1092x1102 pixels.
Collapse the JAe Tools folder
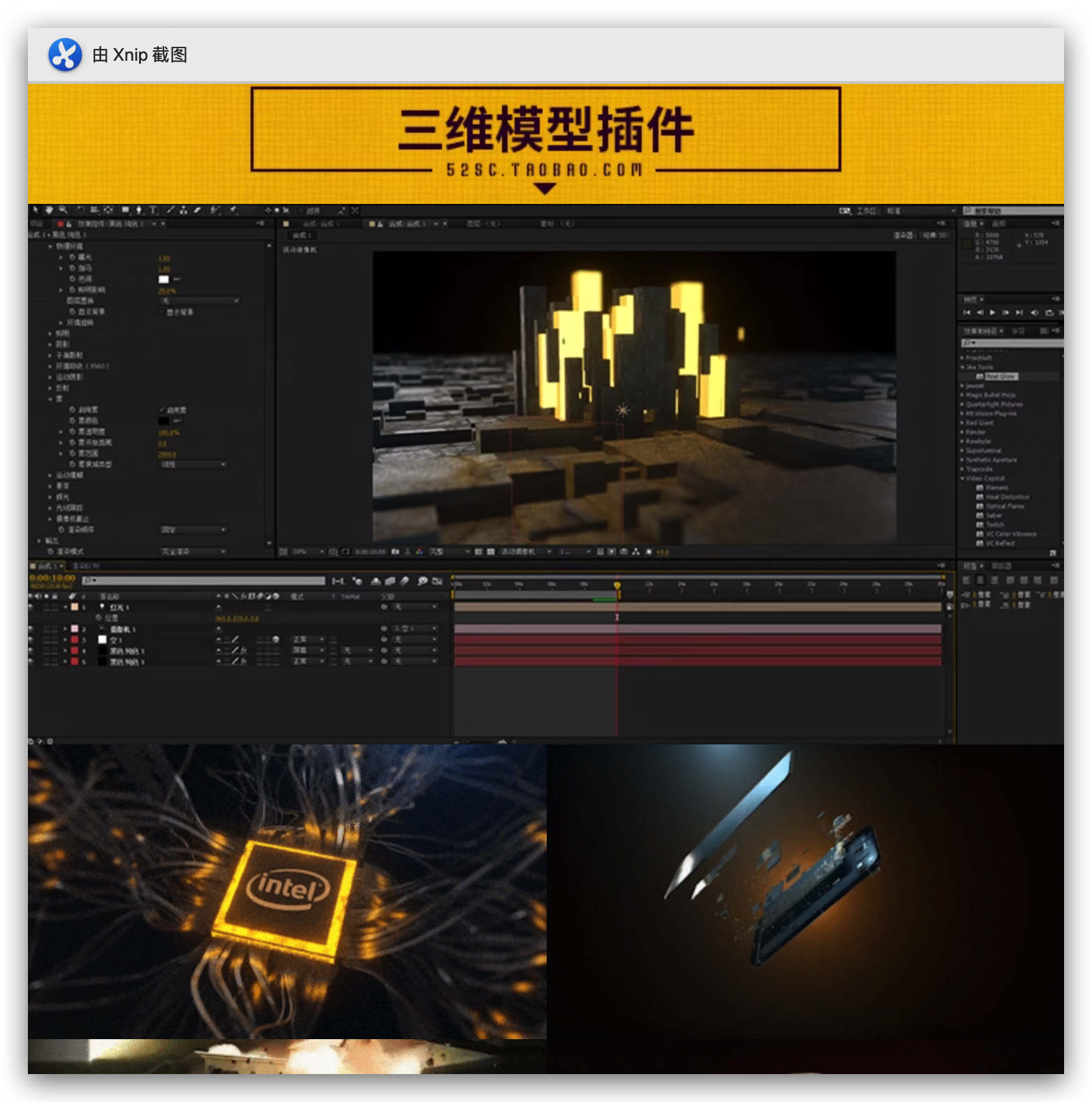[961, 367]
